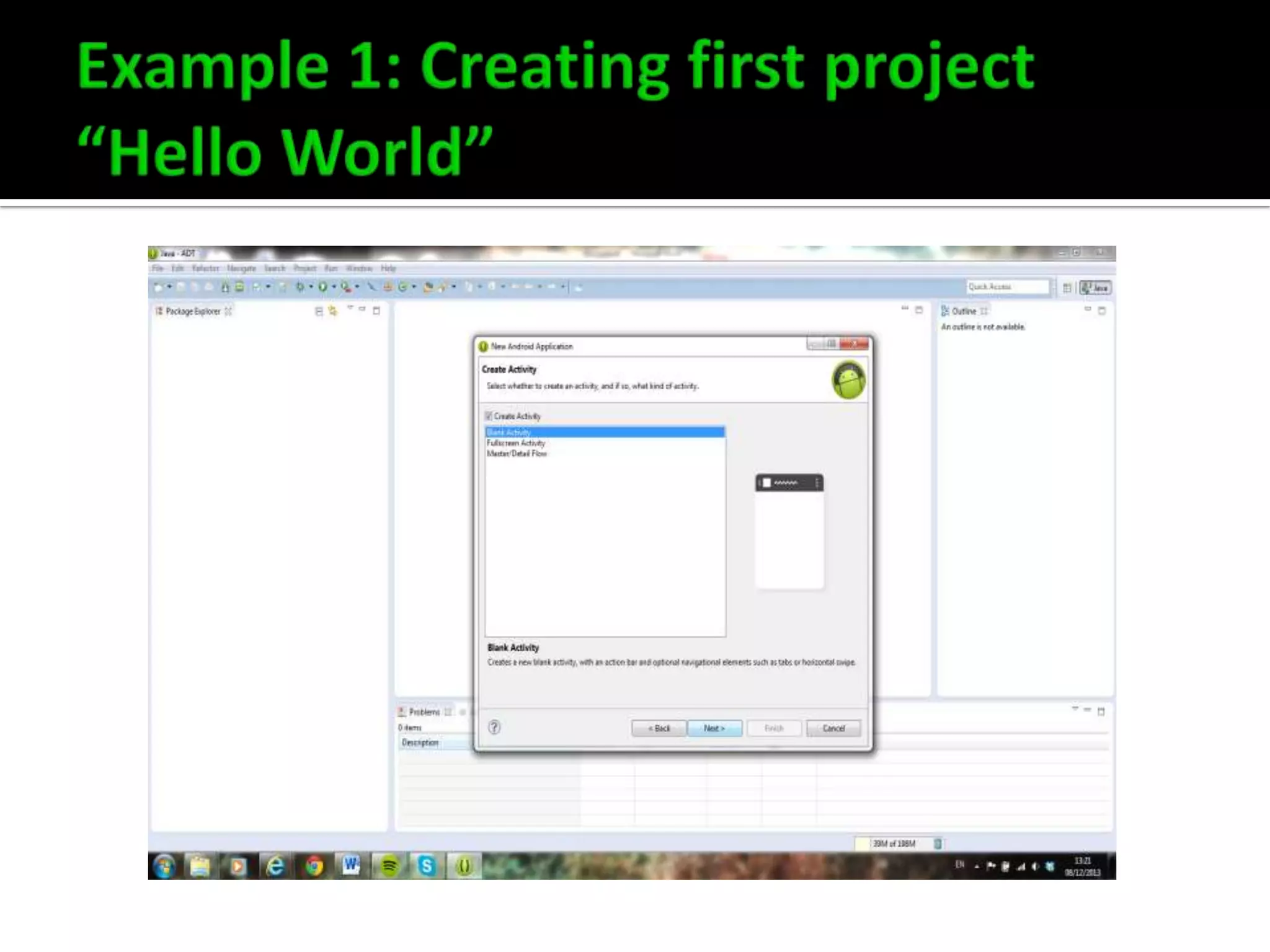The width and height of the screenshot is (1270, 952).
Task: Click the < Back button
Action: [x=659, y=728]
